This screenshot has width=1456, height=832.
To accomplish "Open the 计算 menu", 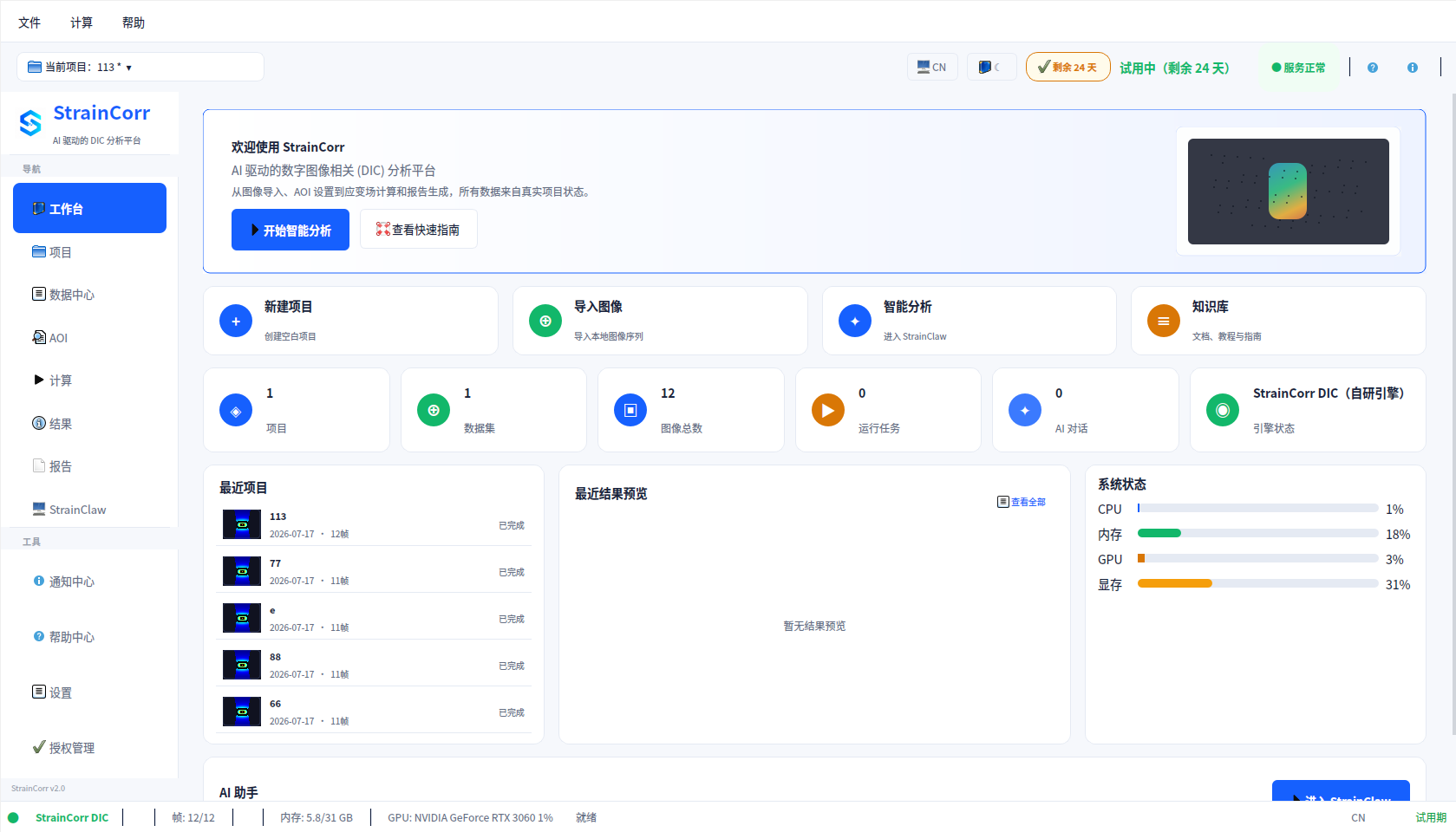I will coord(82,23).
